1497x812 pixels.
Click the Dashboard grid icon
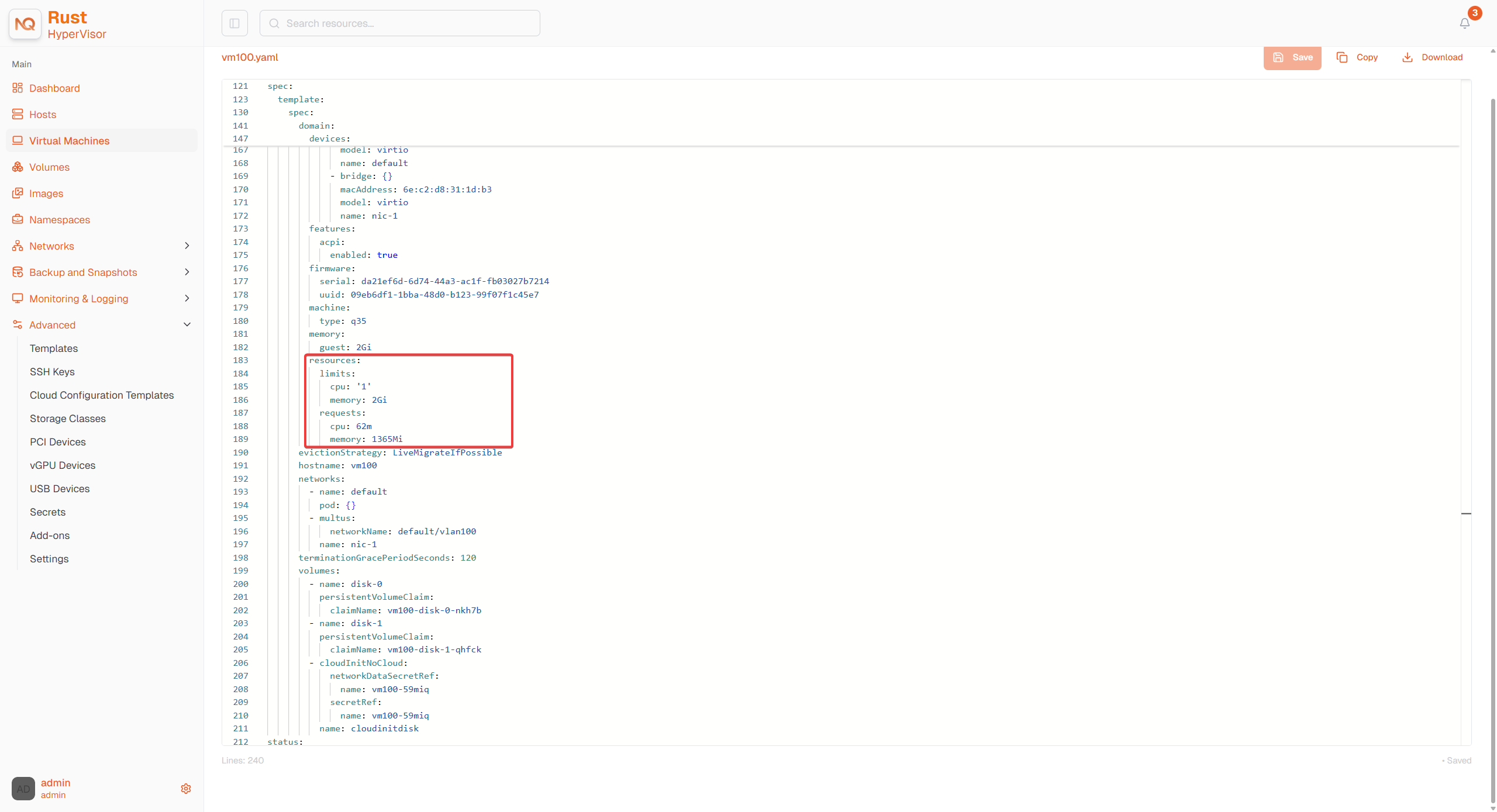(18, 88)
